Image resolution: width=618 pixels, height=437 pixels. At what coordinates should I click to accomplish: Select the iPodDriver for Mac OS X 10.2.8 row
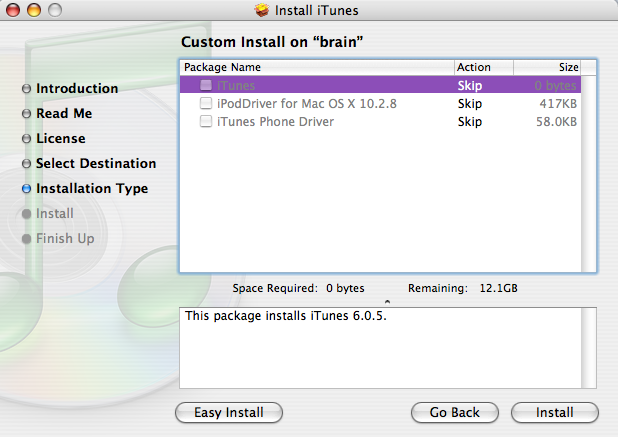380,104
